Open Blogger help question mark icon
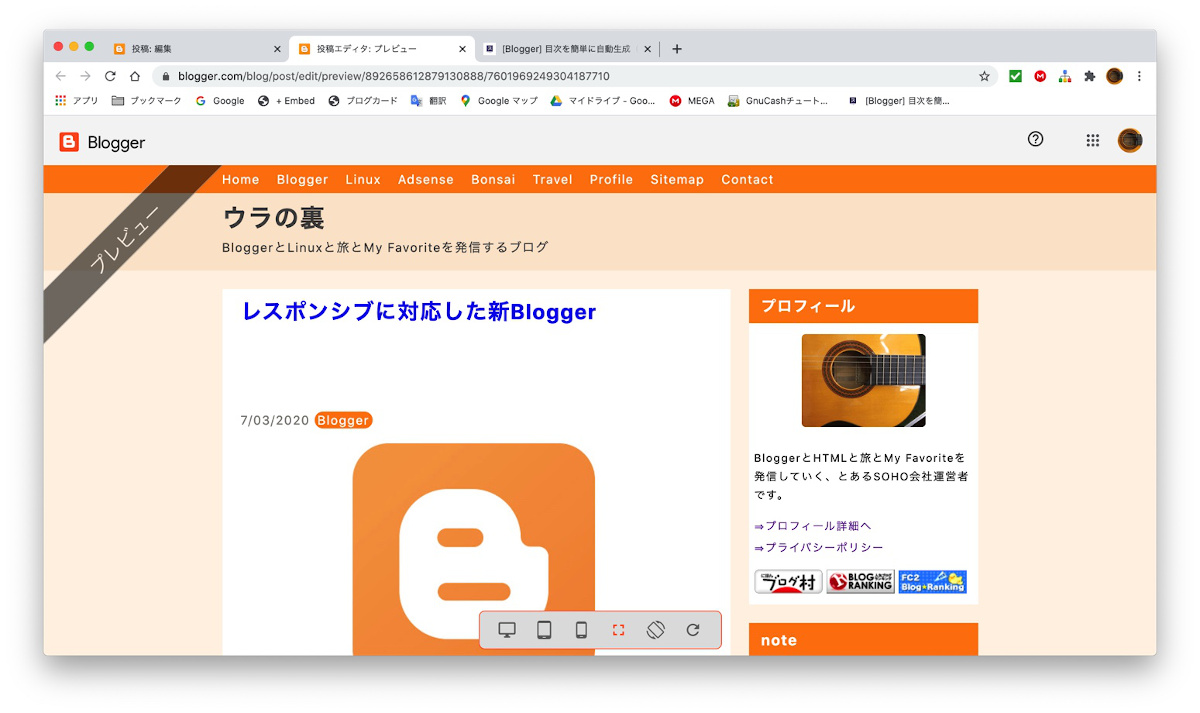 (x=1035, y=139)
